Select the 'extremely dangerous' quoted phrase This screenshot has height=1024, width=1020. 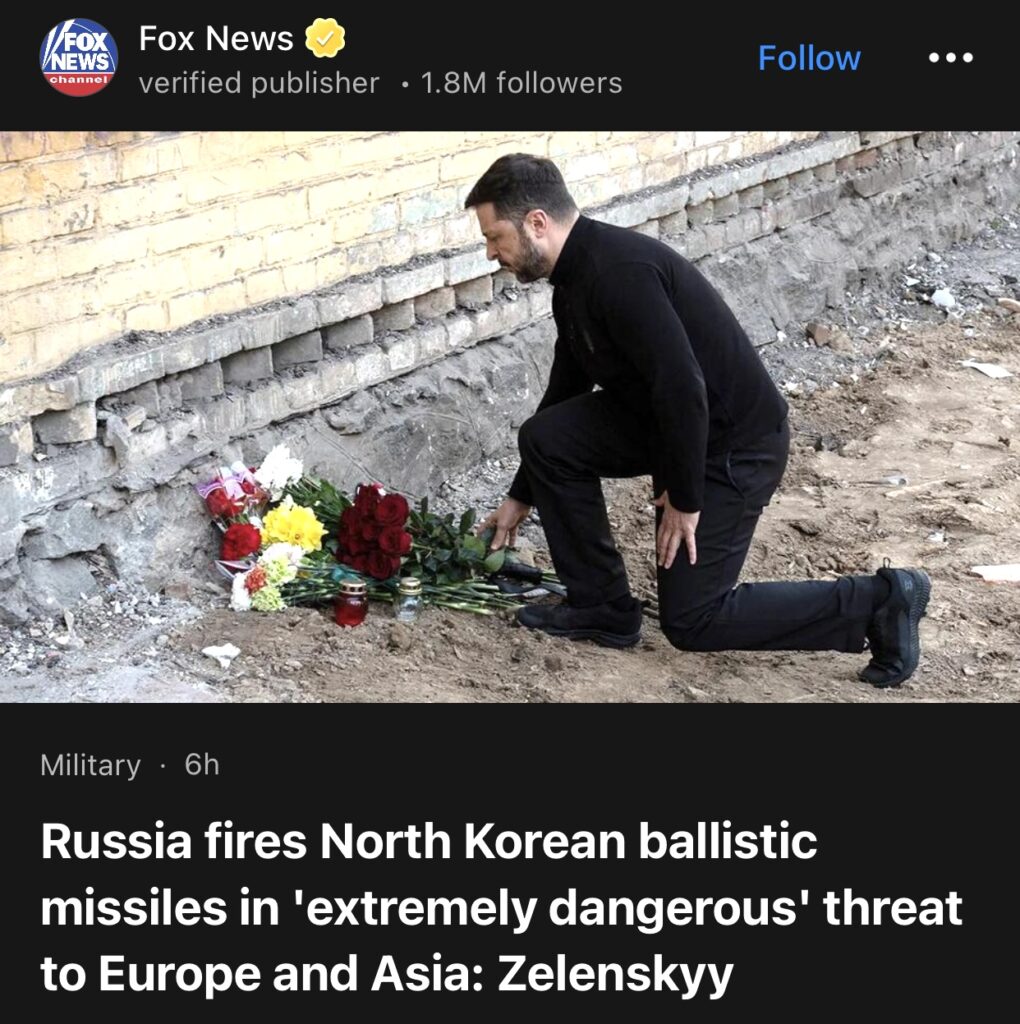click(551, 908)
